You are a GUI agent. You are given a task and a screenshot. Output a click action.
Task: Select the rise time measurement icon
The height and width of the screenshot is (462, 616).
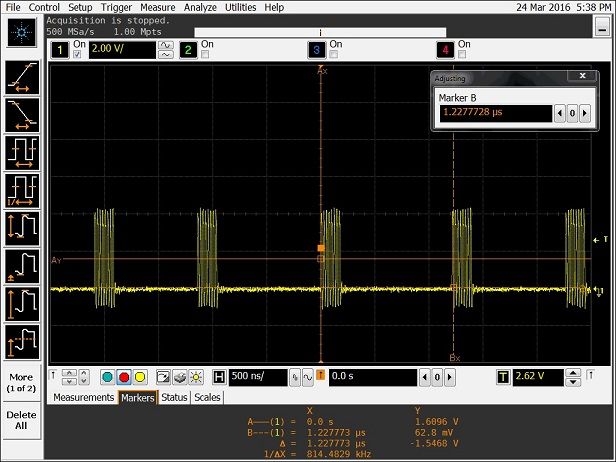coord(22,78)
